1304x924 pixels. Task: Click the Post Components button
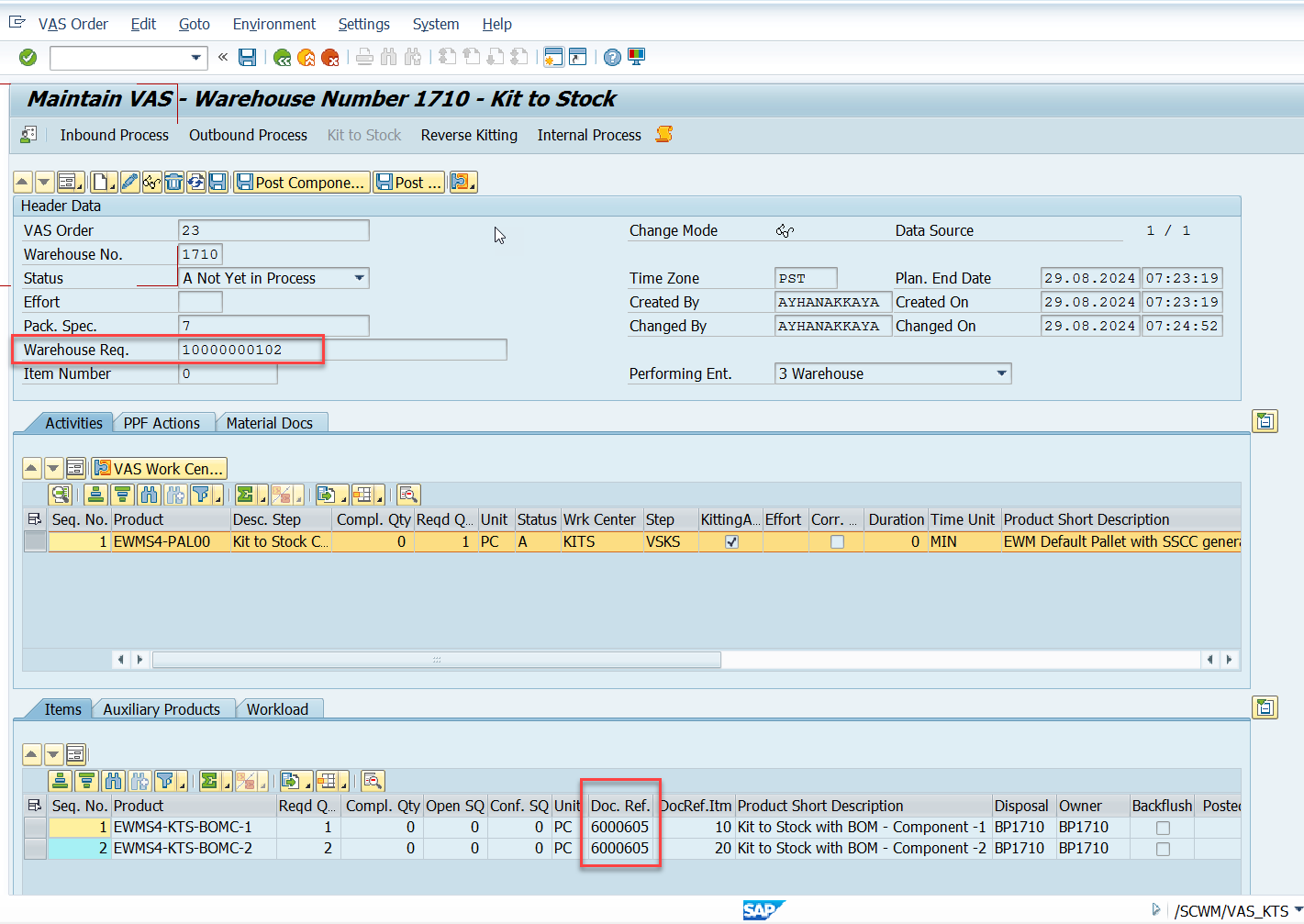tap(302, 183)
